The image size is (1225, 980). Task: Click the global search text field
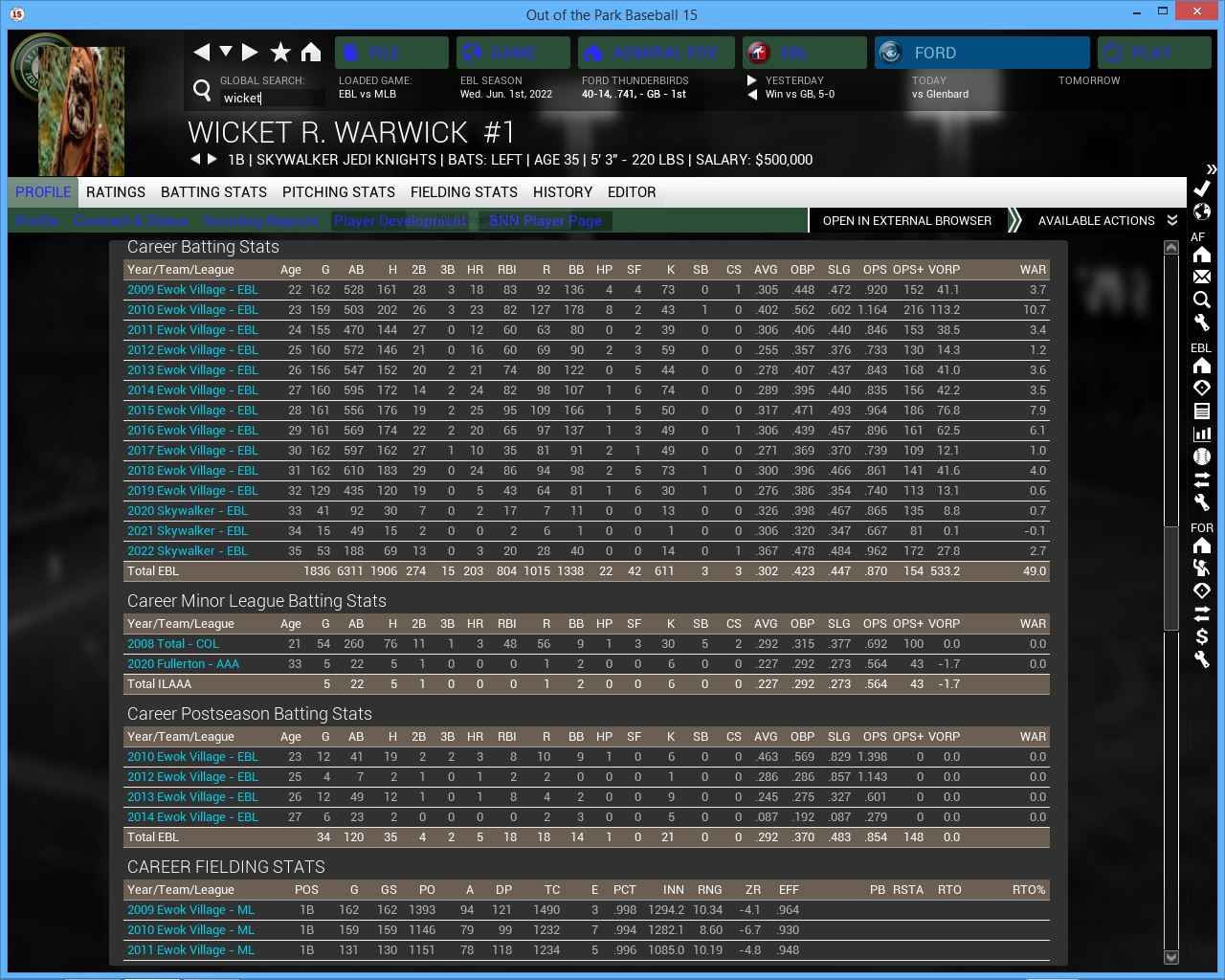(273, 98)
